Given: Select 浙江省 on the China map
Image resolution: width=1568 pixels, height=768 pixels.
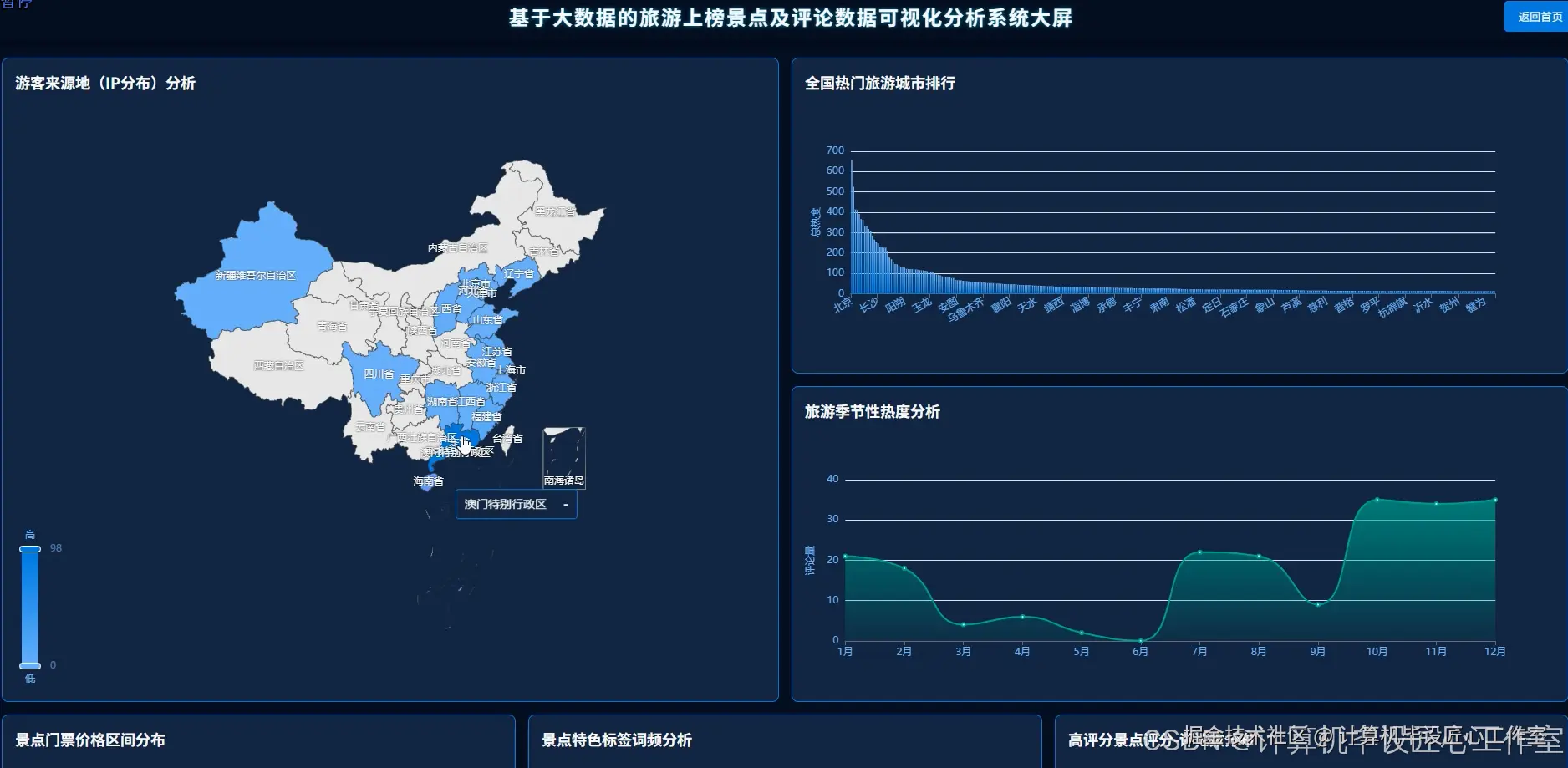Looking at the screenshot, I should [x=501, y=388].
